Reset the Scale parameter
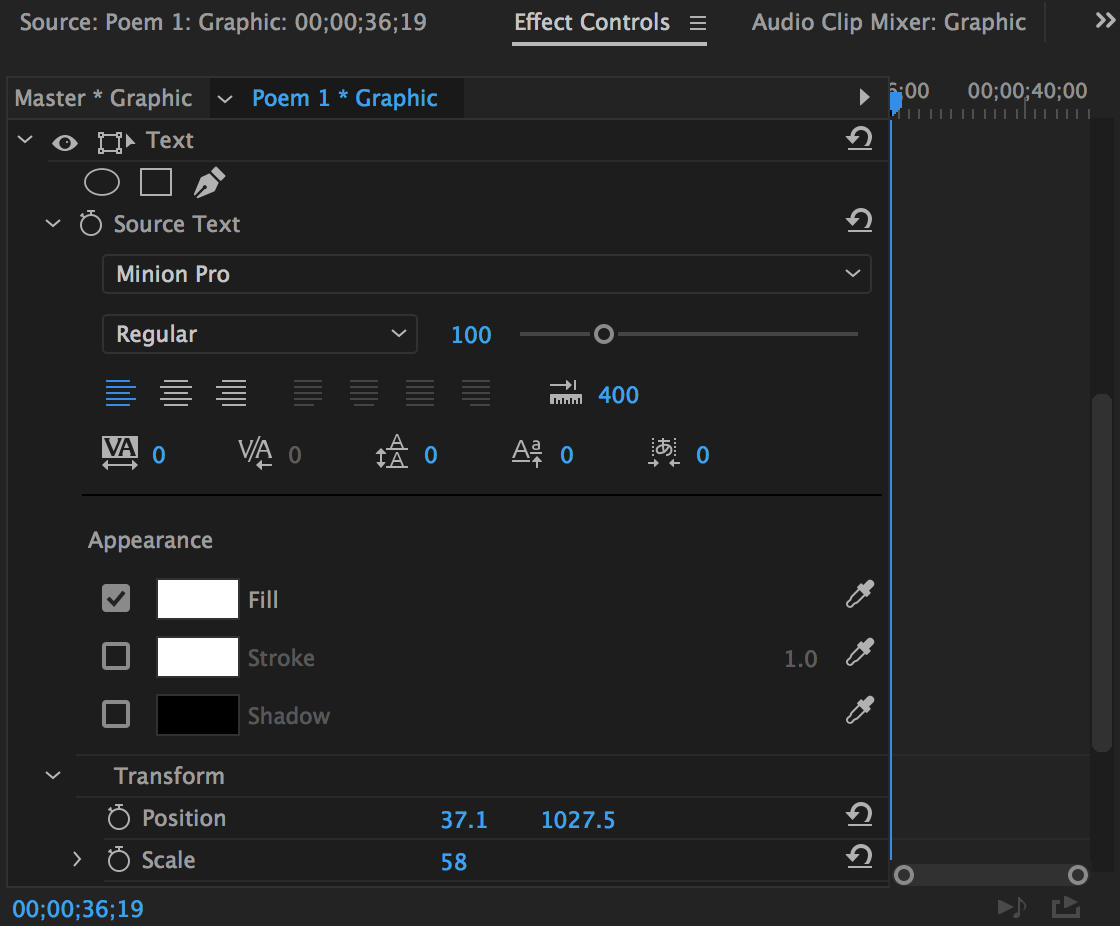The image size is (1120, 926). pyautogui.click(x=859, y=857)
